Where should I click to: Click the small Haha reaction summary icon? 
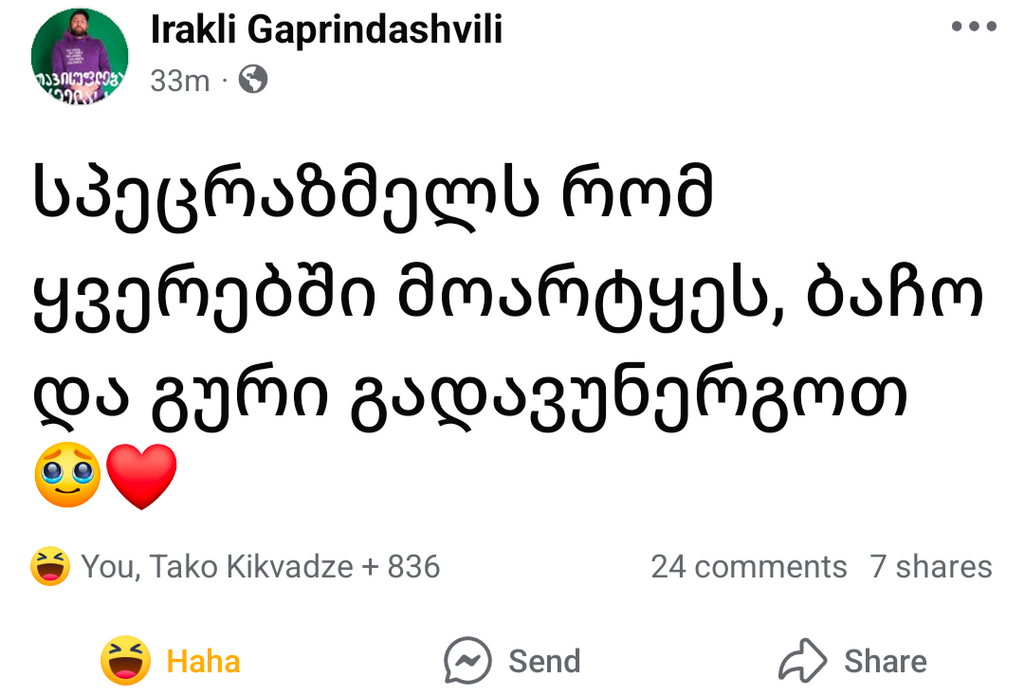(x=50, y=567)
